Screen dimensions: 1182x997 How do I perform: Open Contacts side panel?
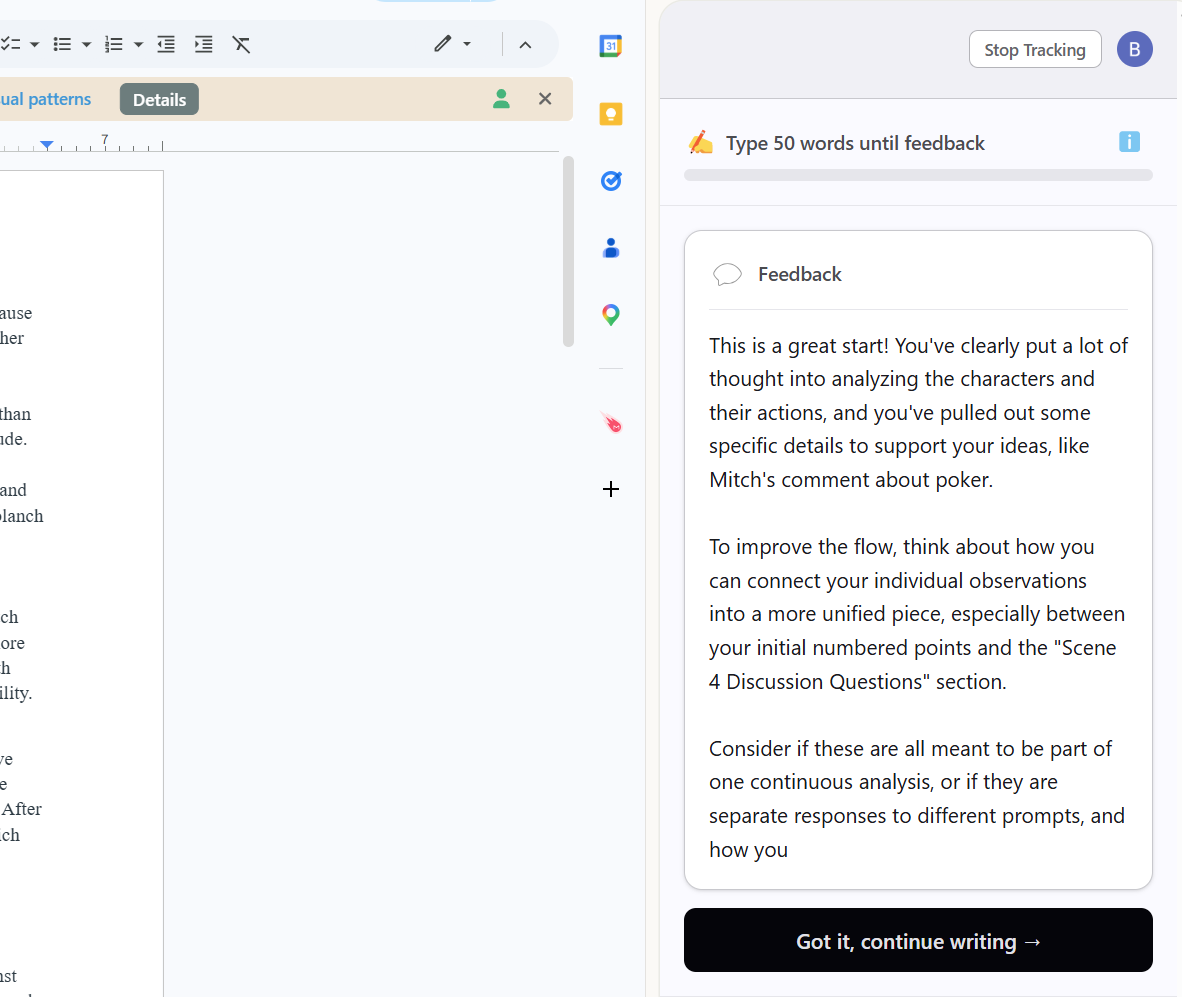(611, 248)
